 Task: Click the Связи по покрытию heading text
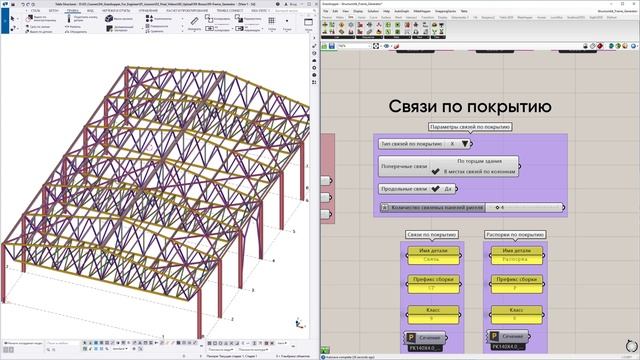[470, 106]
